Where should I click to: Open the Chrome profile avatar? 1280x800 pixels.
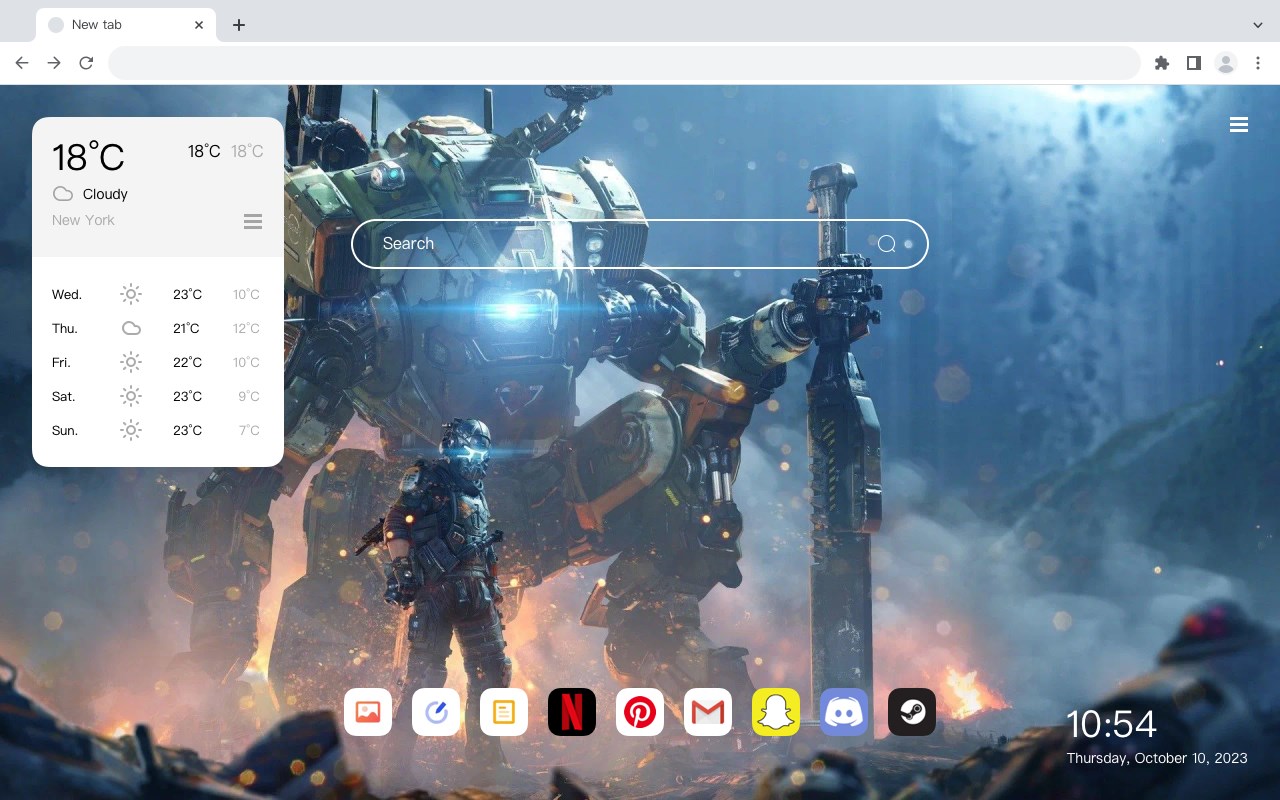coord(1226,63)
